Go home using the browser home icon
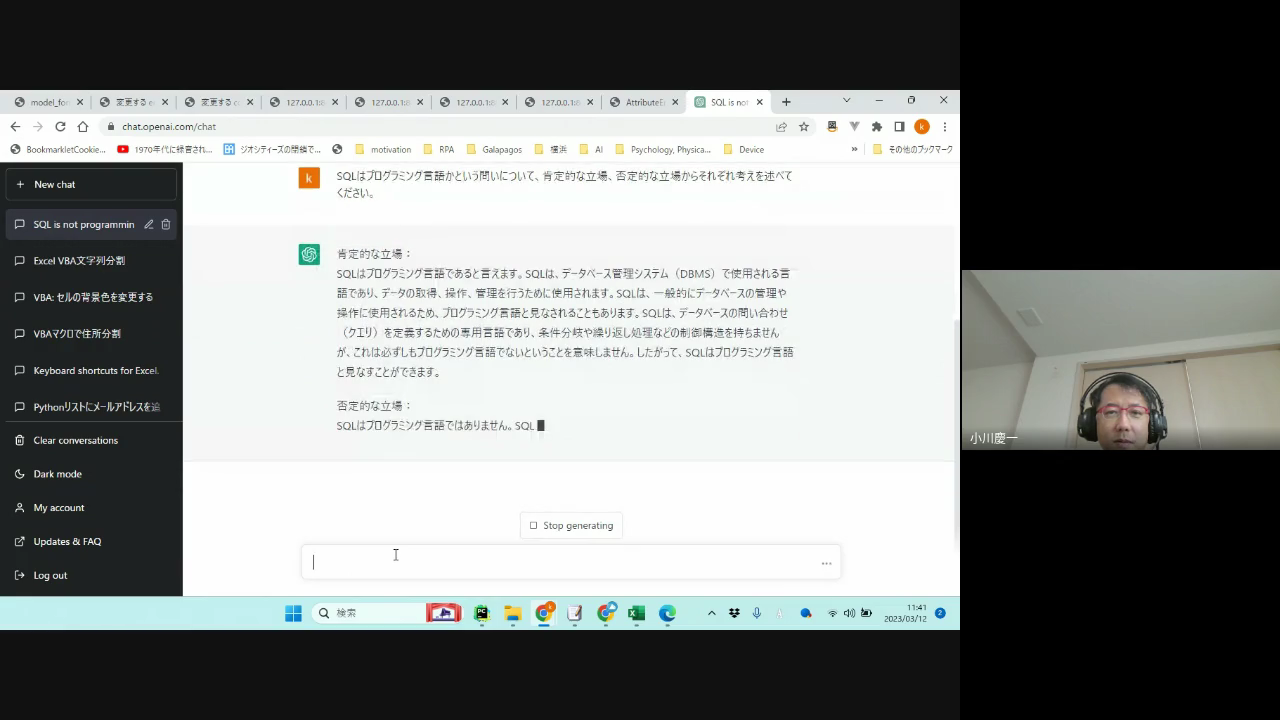Viewport: 1280px width, 720px height. coord(83,127)
